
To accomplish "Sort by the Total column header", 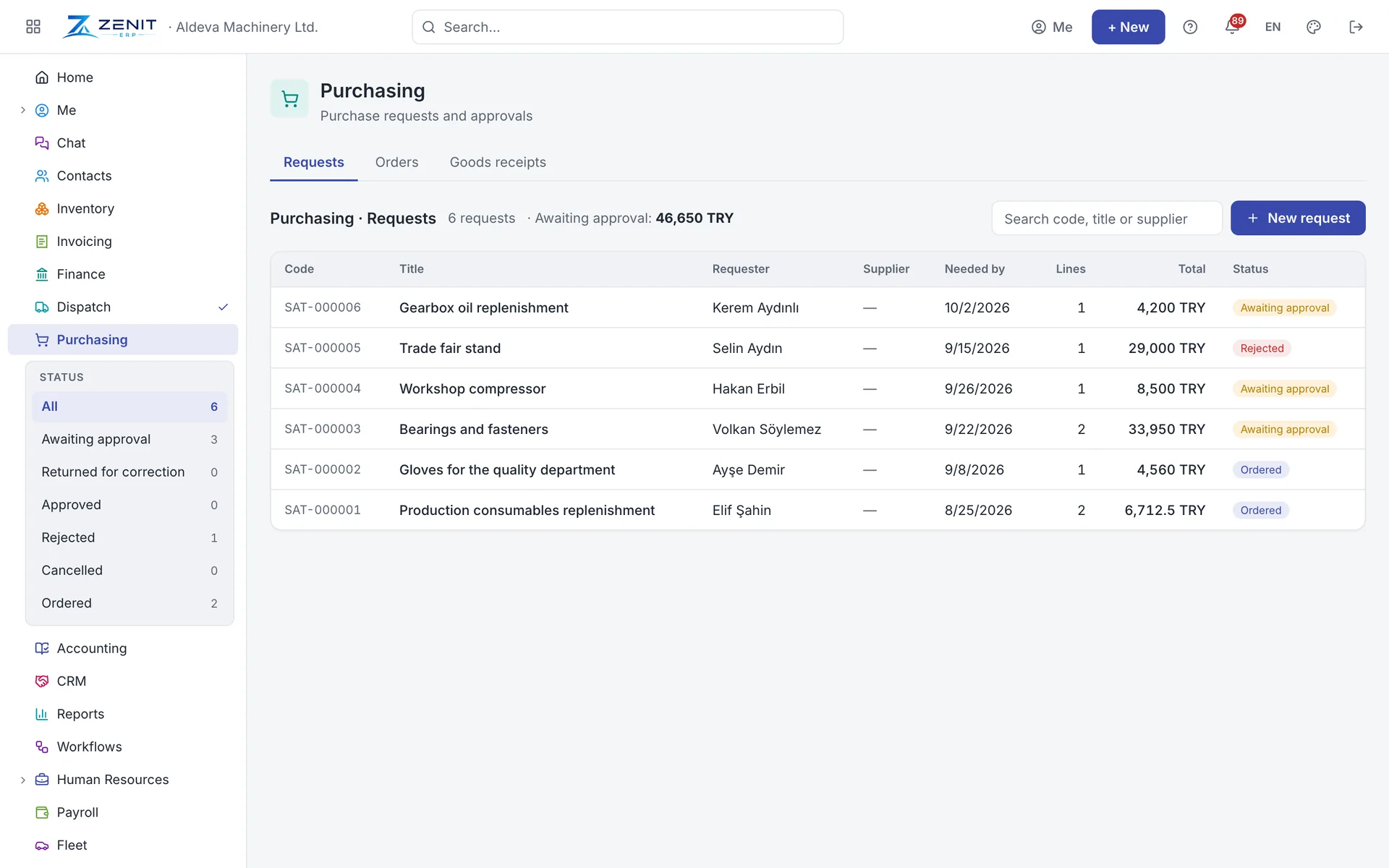I will tap(1192, 269).
